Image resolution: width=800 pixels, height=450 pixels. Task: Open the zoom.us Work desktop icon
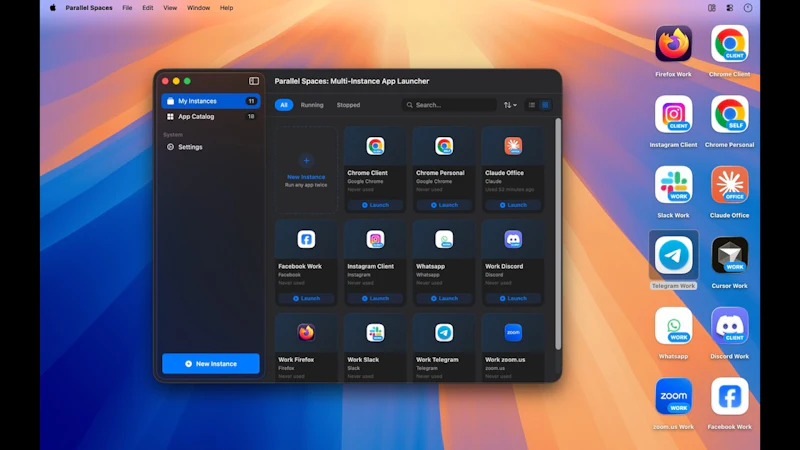tap(673, 396)
